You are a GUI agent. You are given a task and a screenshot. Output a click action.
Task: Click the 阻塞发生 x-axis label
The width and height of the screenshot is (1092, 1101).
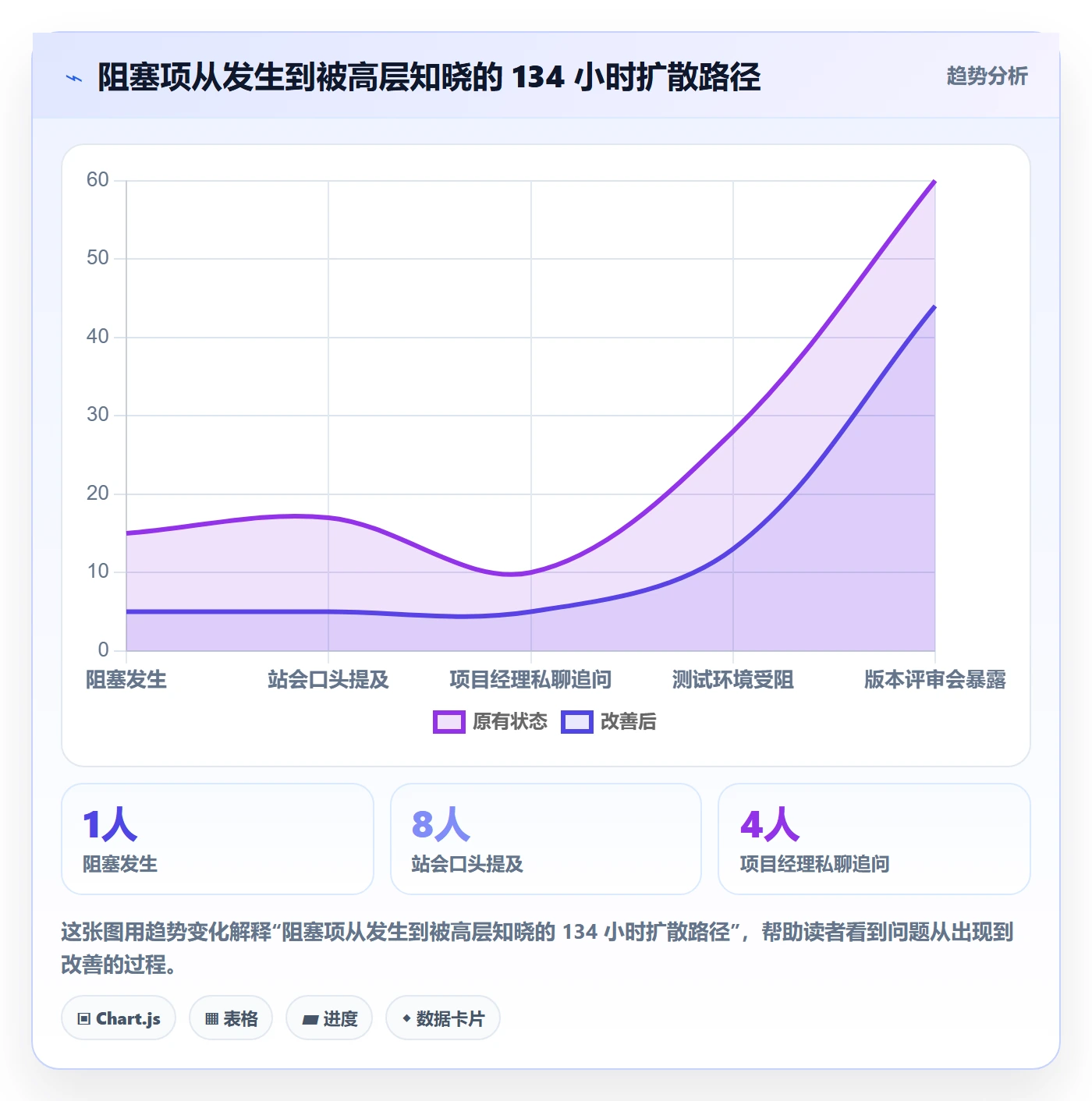[126, 680]
